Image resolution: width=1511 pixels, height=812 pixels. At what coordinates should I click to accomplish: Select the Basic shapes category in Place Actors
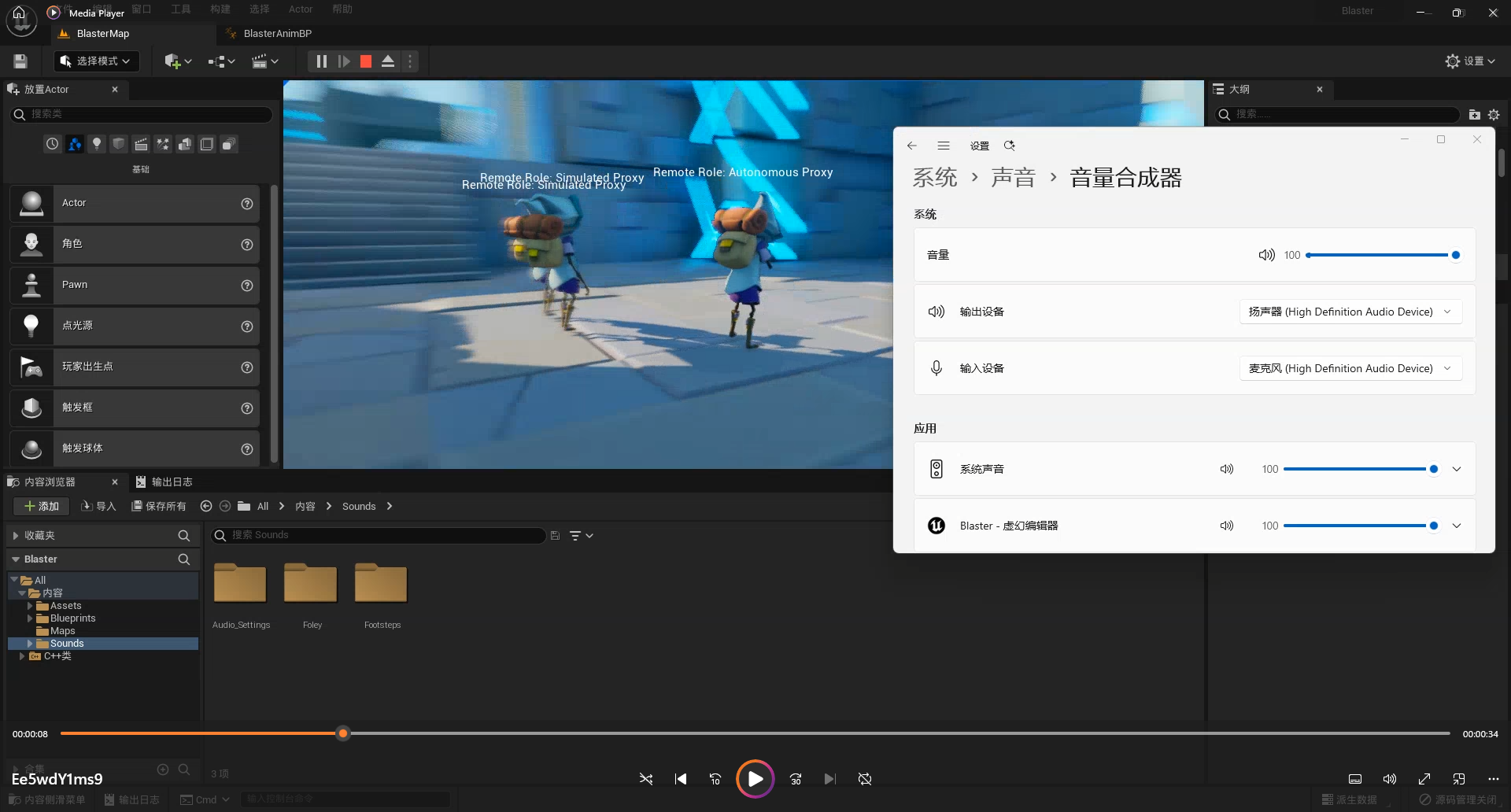(x=75, y=144)
